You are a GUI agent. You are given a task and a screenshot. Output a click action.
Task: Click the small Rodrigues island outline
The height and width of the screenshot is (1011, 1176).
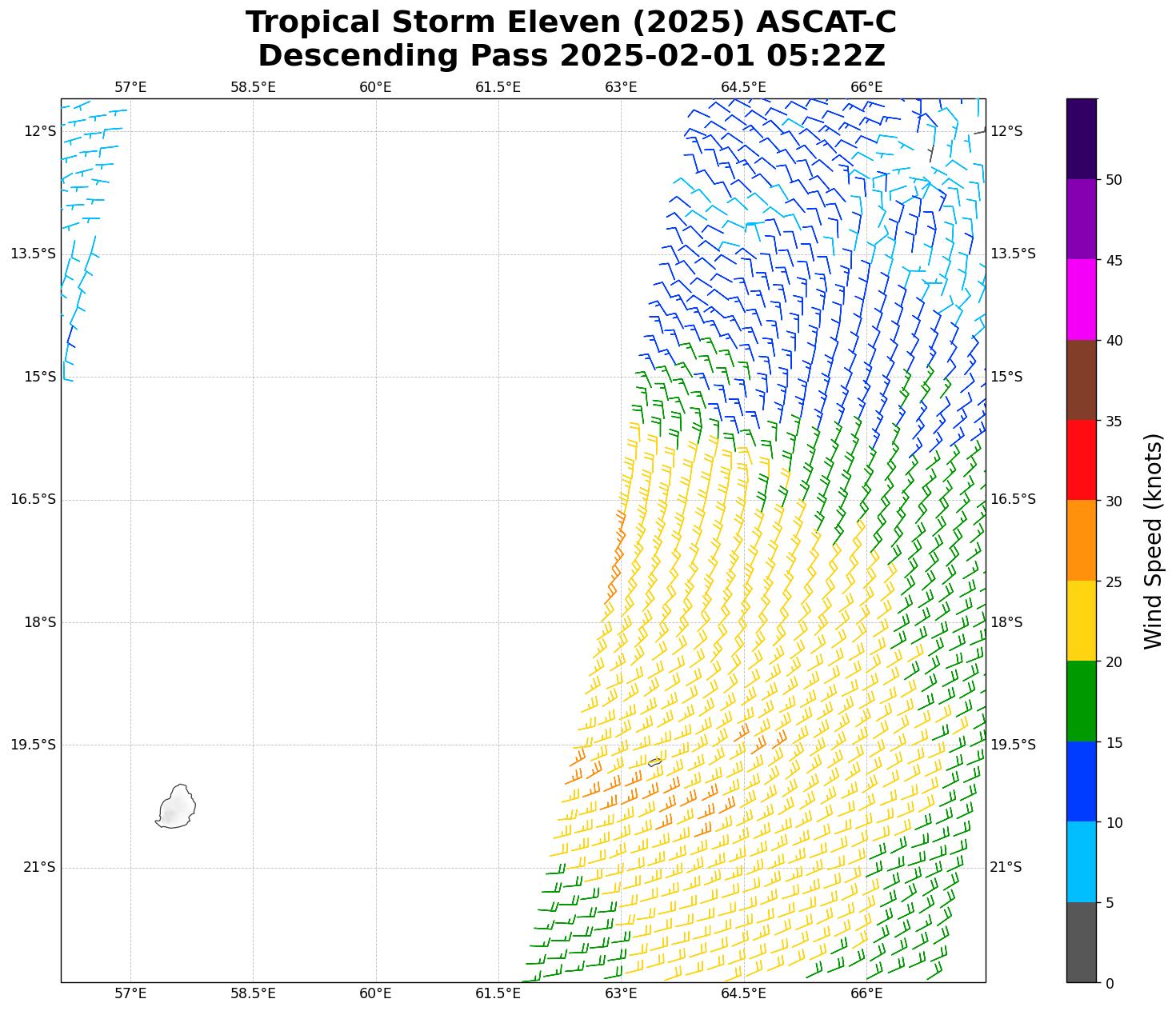click(654, 762)
